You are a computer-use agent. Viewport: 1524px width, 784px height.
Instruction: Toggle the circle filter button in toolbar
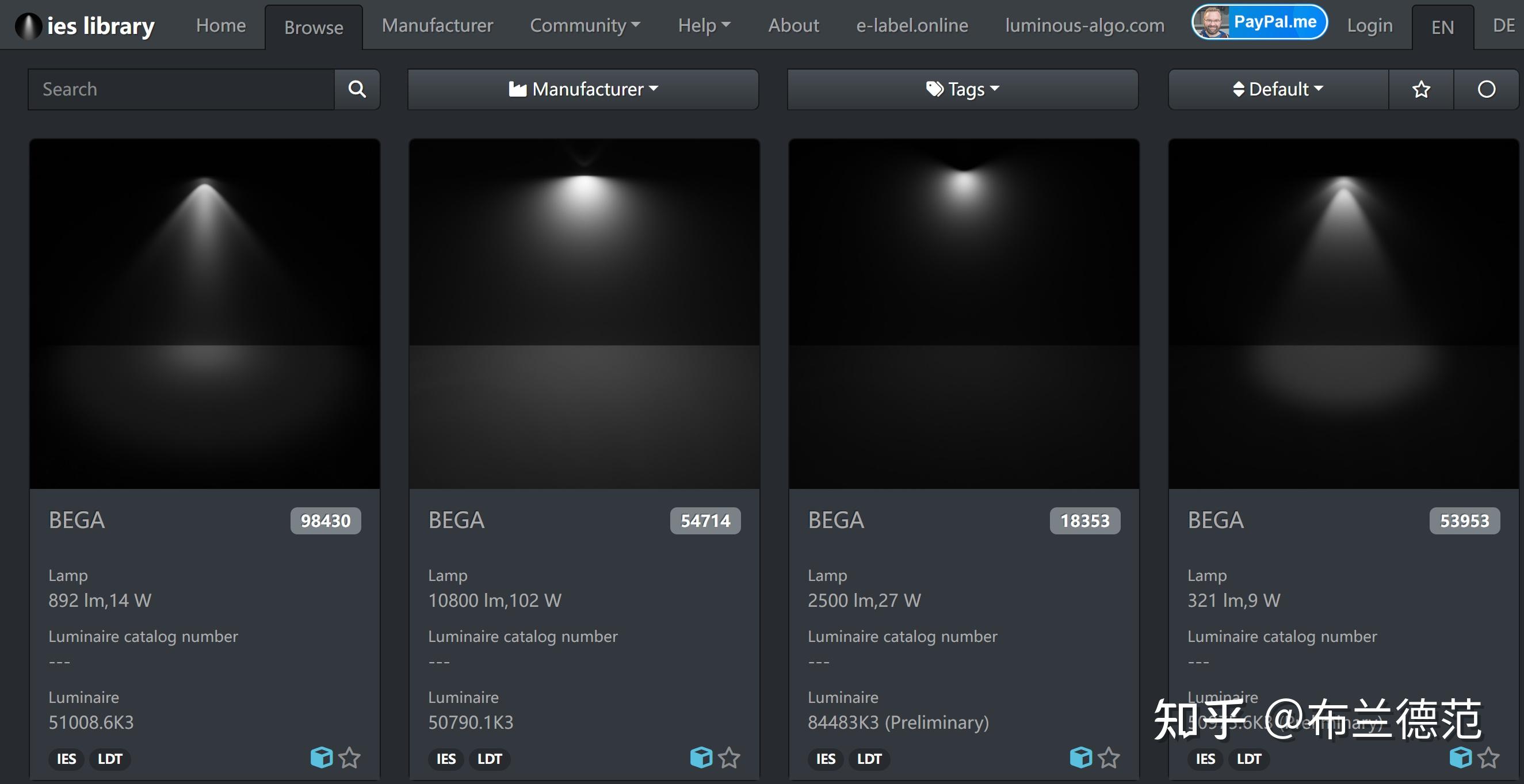tap(1486, 89)
